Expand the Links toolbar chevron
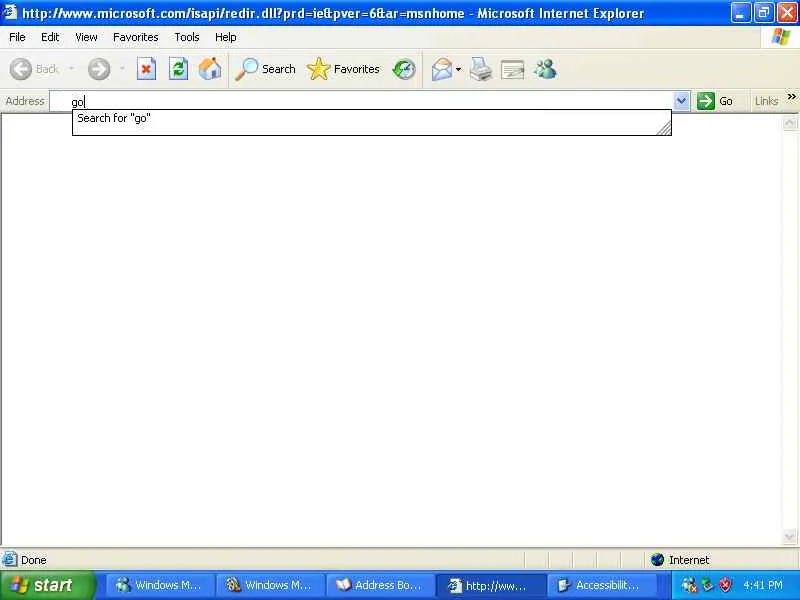This screenshot has width=800, height=600. [791, 96]
